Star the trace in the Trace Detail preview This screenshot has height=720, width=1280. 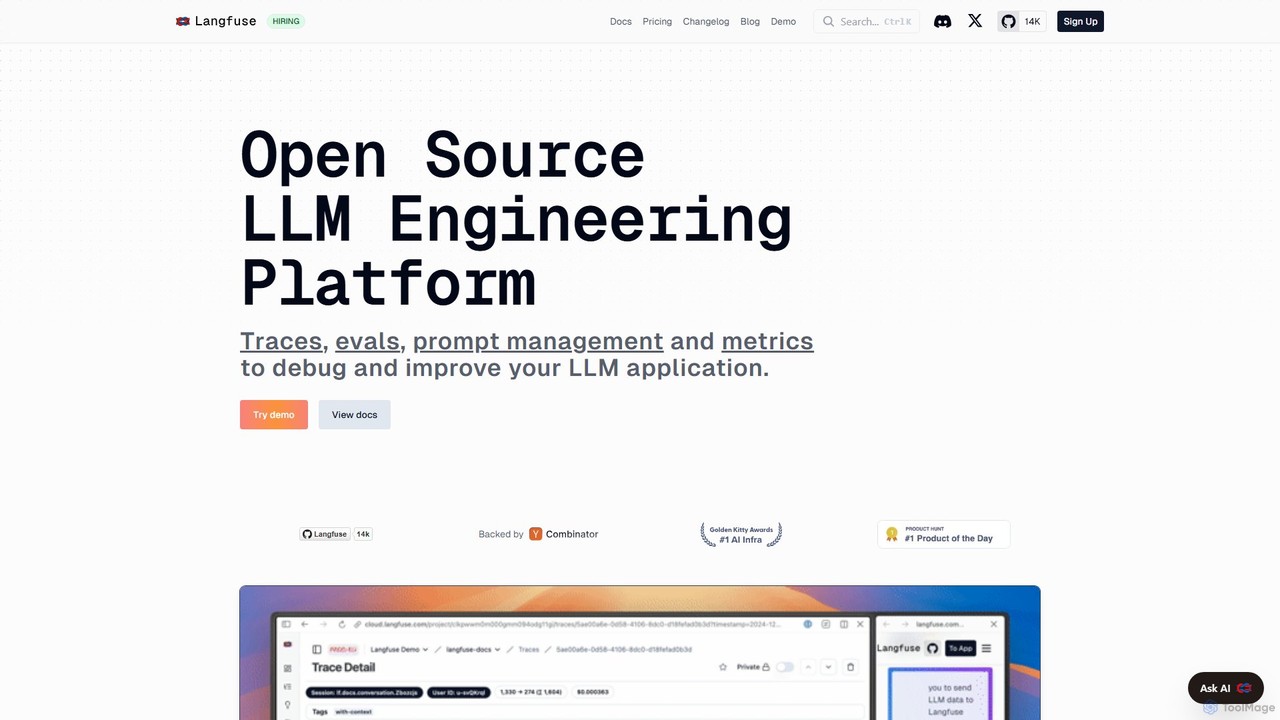click(x=723, y=667)
